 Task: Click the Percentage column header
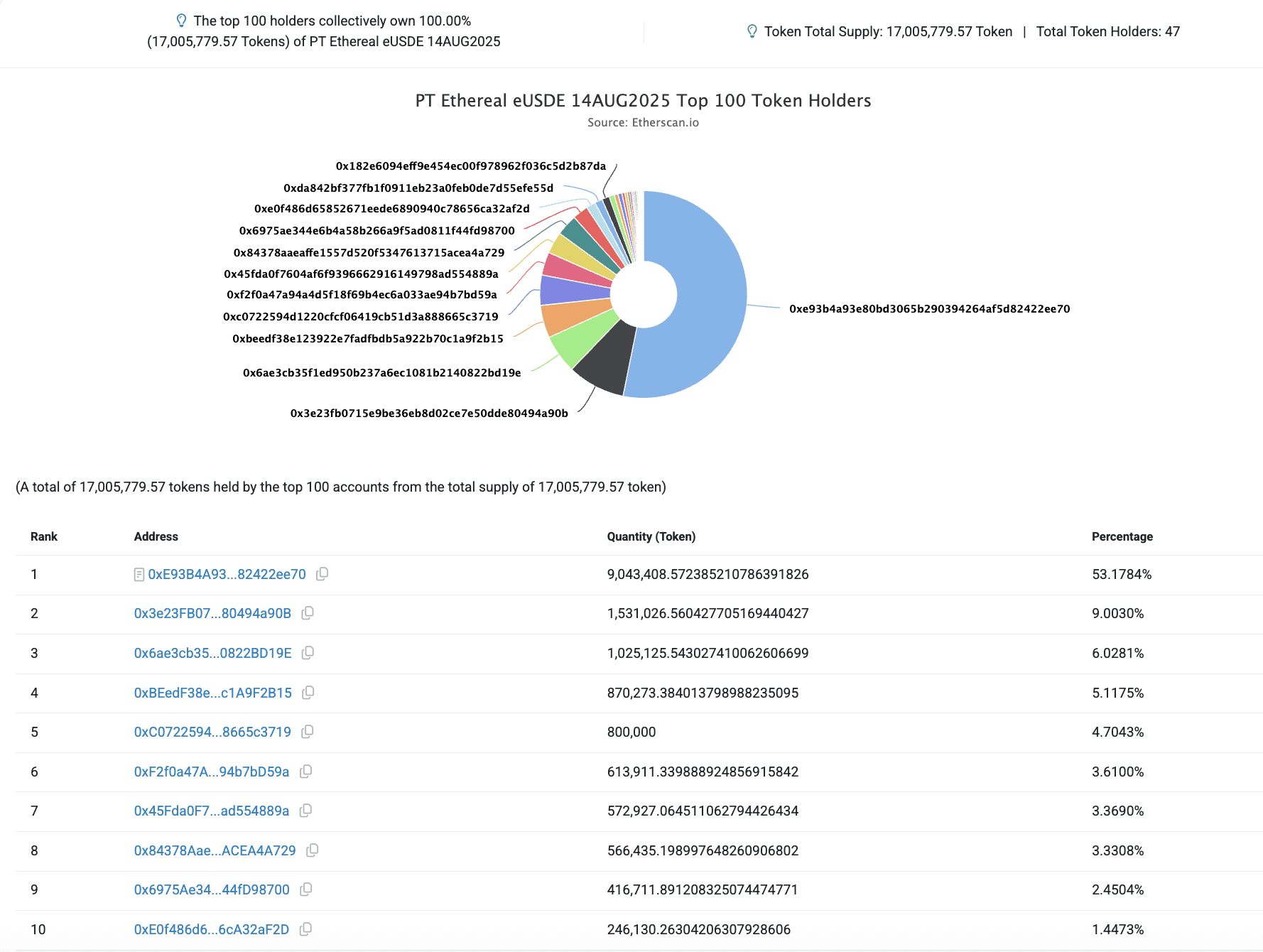[1122, 536]
